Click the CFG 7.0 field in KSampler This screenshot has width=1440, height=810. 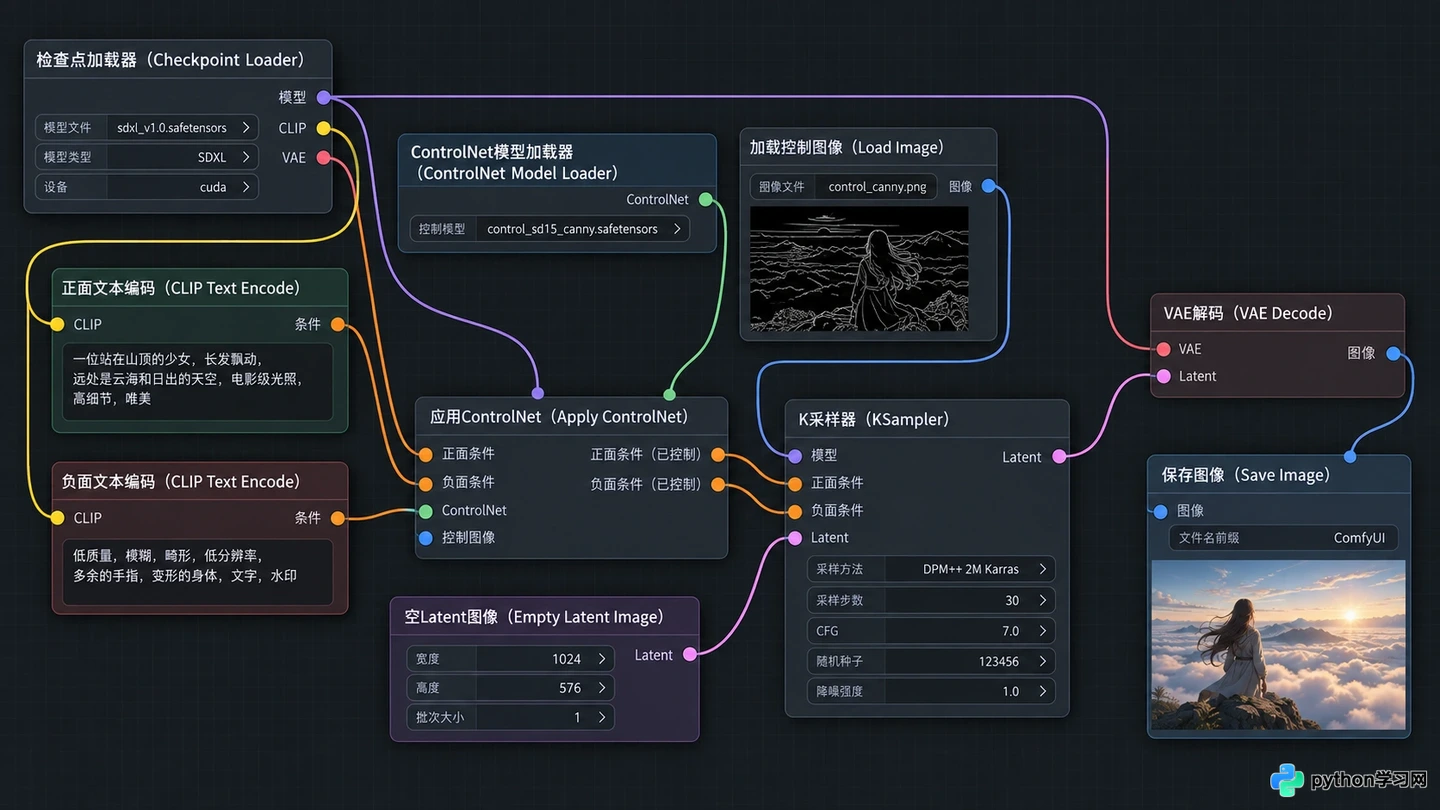point(930,631)
